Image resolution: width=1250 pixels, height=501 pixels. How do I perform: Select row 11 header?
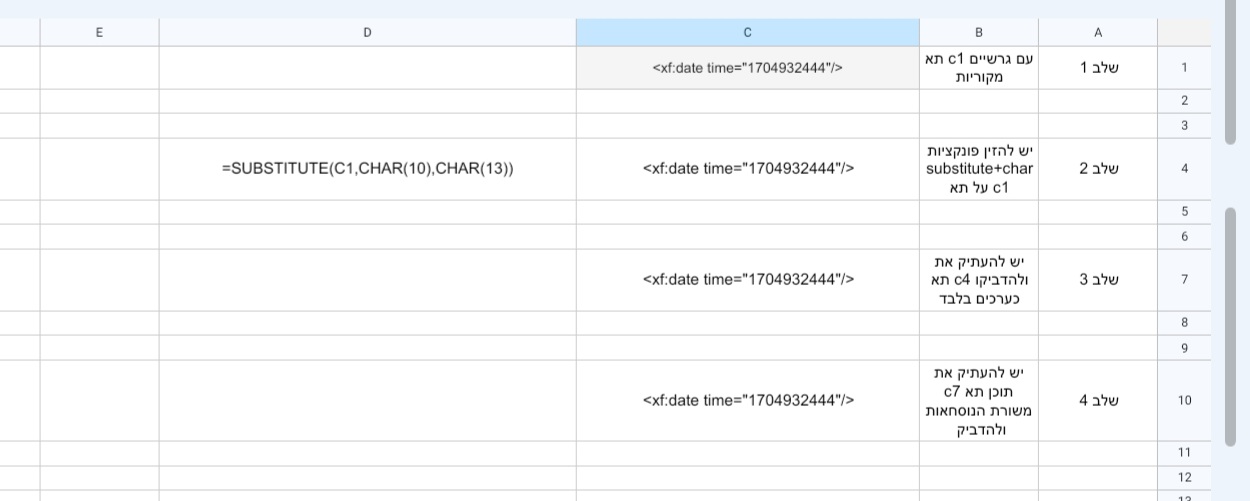(x=1184, y=453)
